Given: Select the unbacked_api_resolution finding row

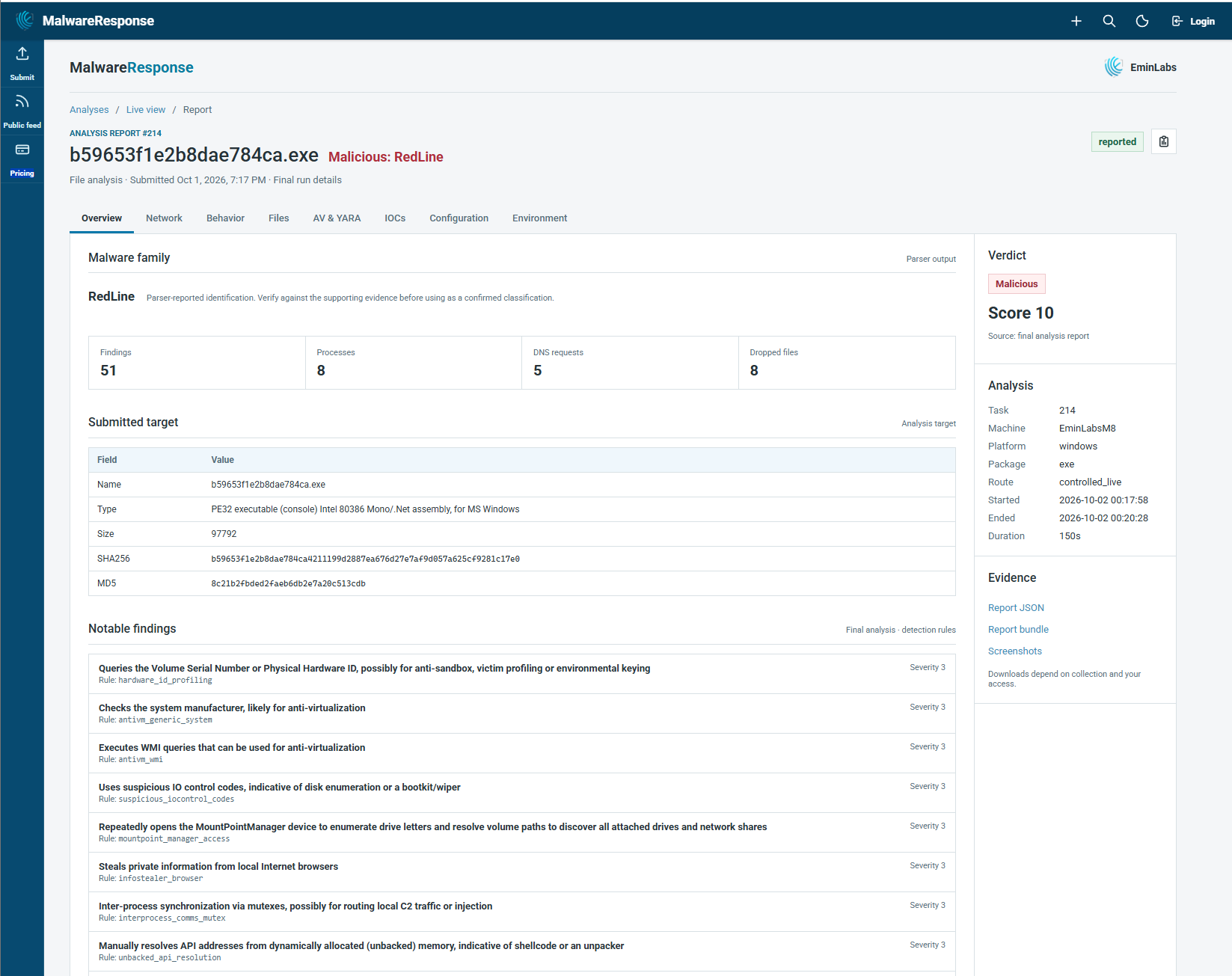Looking at the screenshot, I should [x=522, y=951].
